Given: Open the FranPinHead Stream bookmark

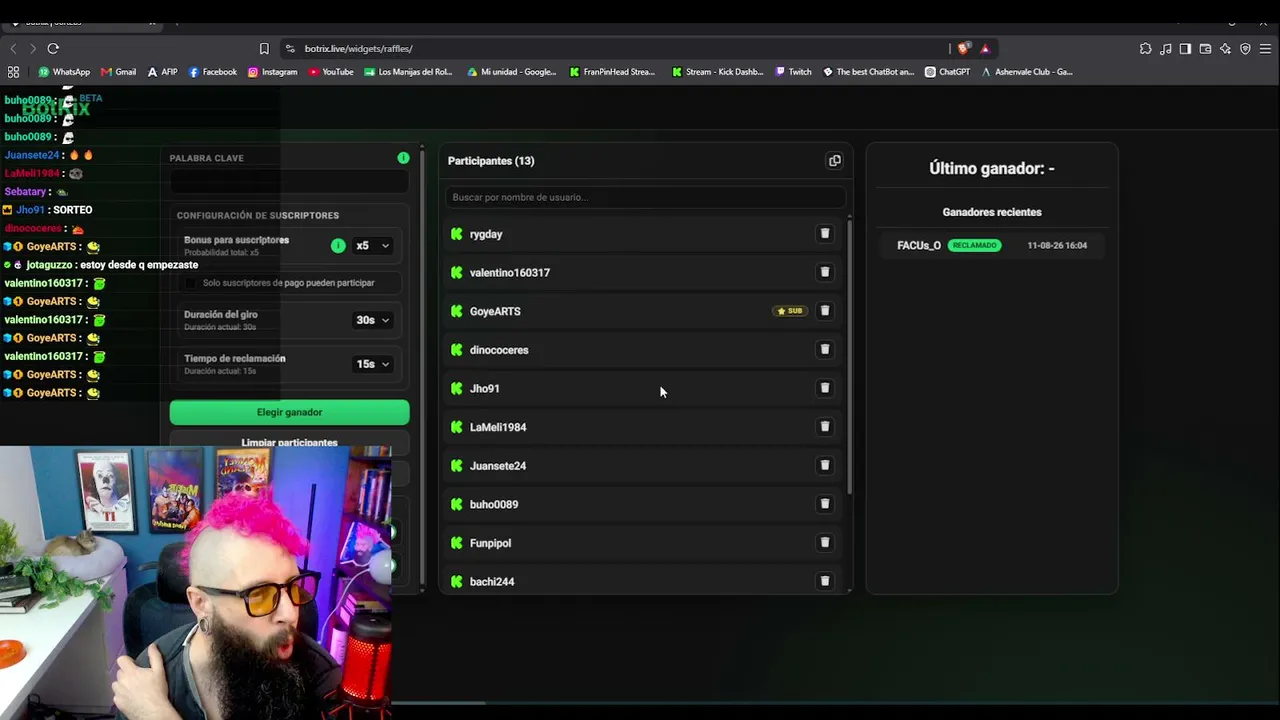Looking at the screenshot, I should 612,72.
